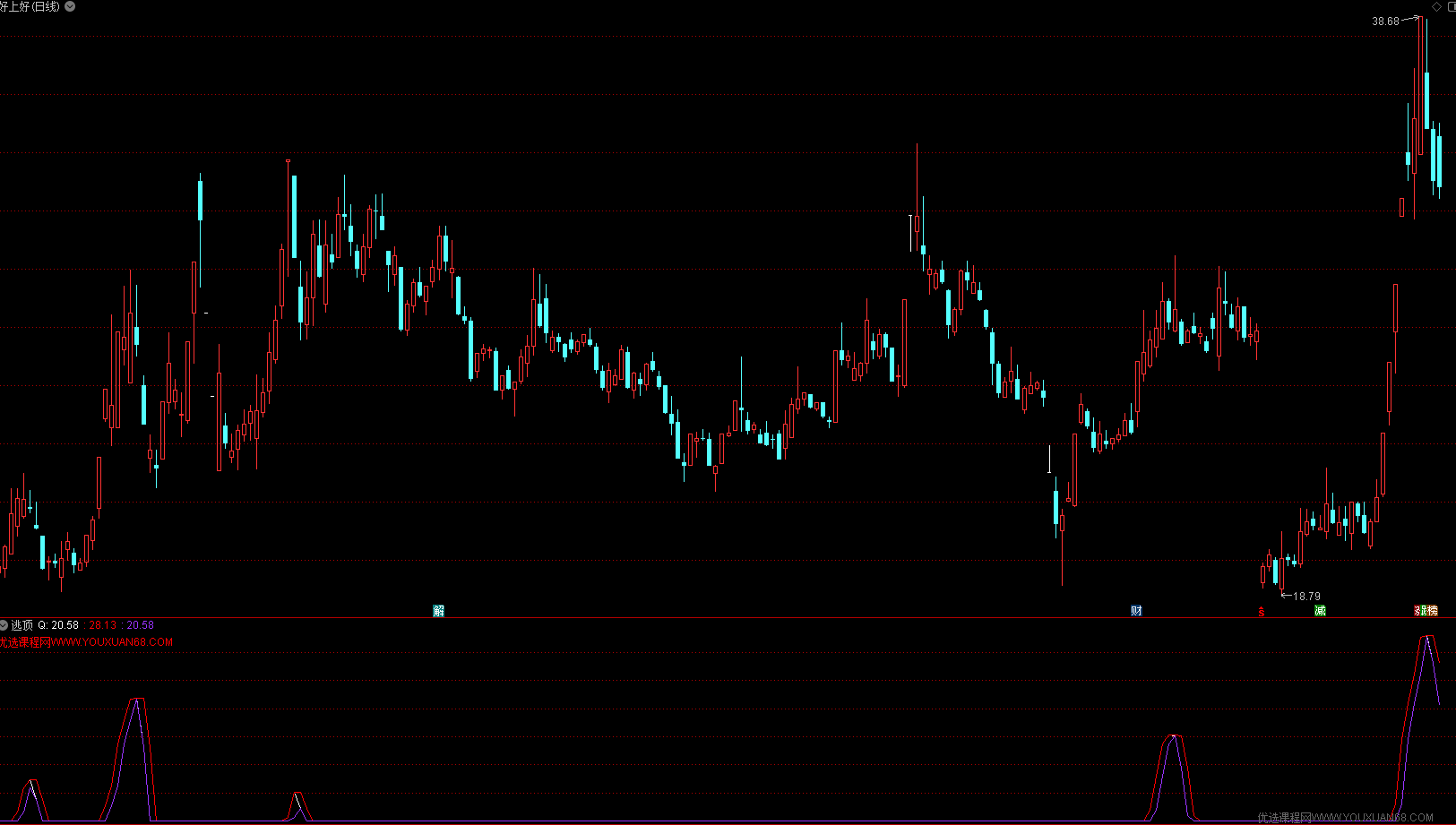Click the tallest indicator peak at far right
1456x825 pixels.
point(1427,637)
